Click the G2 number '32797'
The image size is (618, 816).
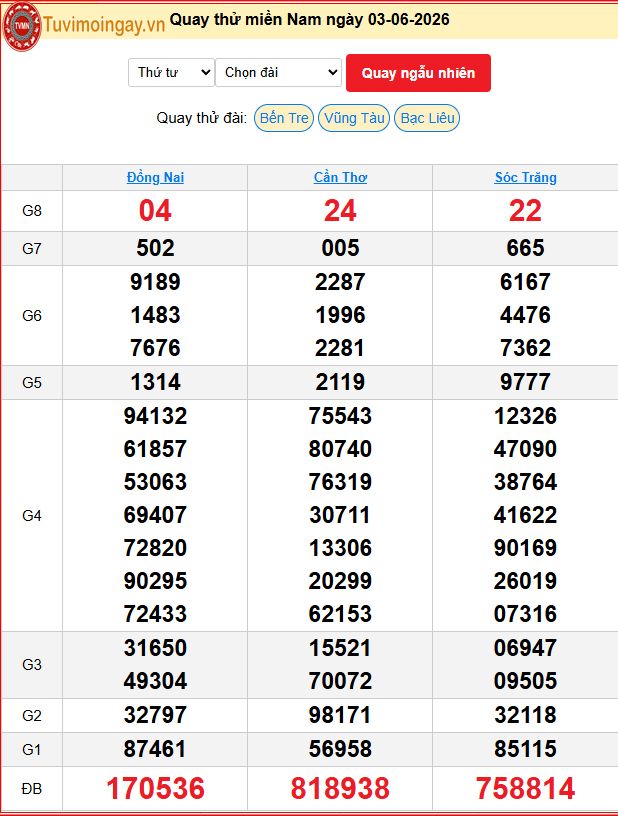pos(155,716)
